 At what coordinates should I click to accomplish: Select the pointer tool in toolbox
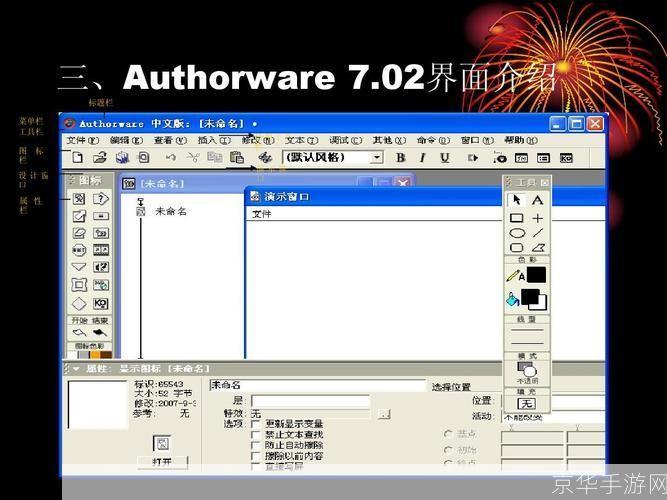517,200
